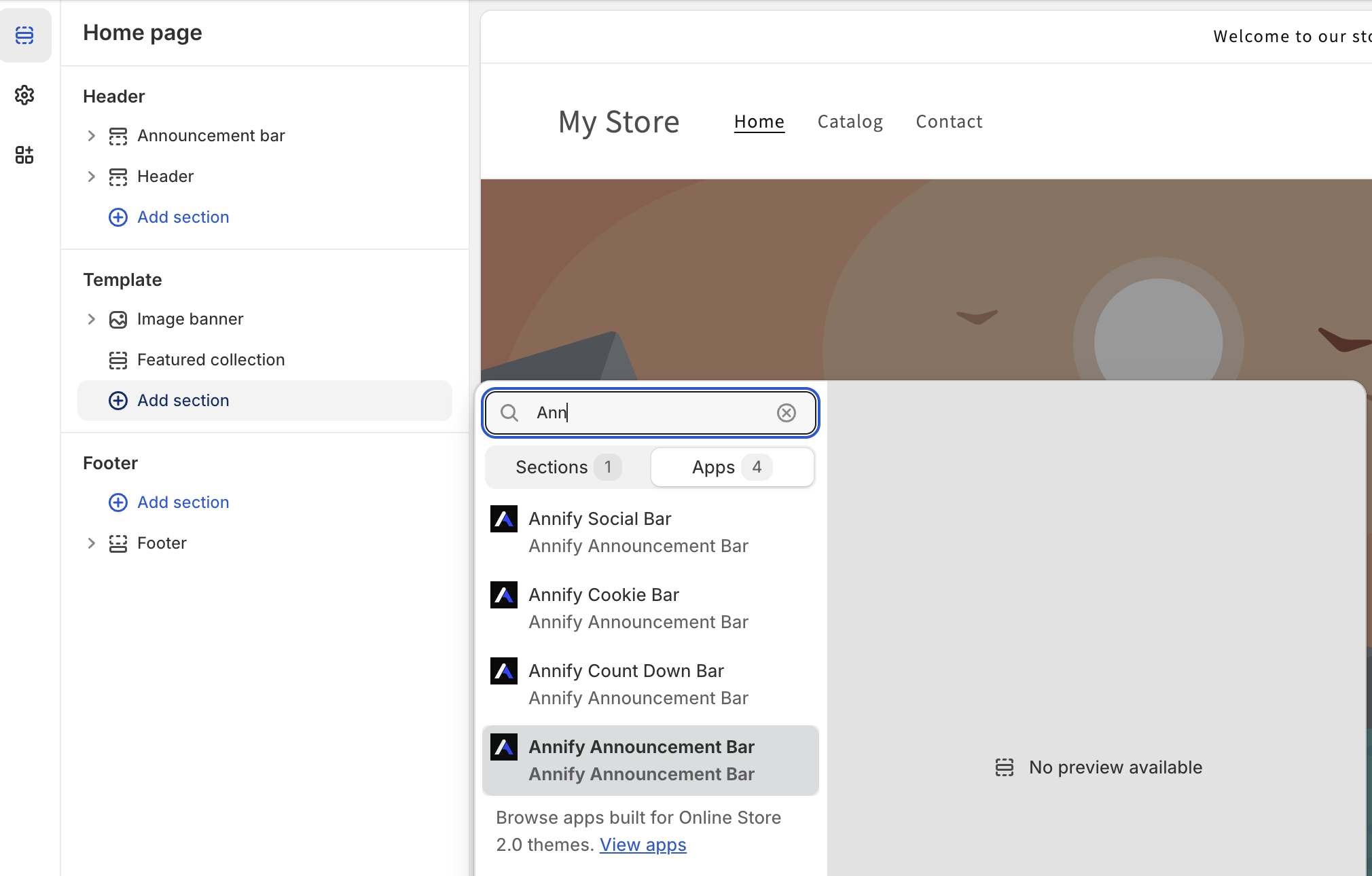Click the Annify Count Down Bar app icon
The width and height of the screenshot is (1372, 876).
point(504,672)
